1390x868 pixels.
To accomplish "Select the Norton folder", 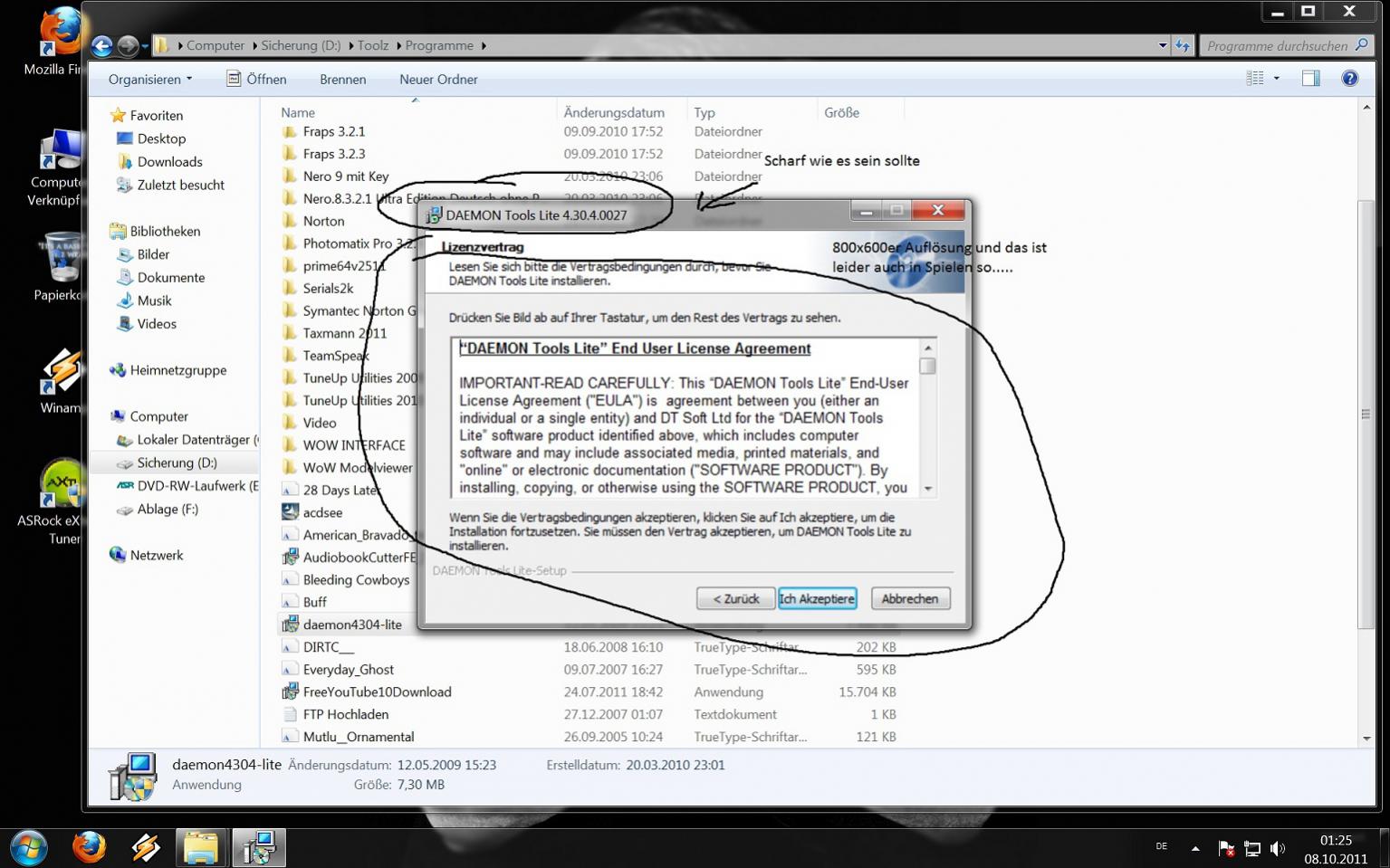I will (x=323, y=221).
